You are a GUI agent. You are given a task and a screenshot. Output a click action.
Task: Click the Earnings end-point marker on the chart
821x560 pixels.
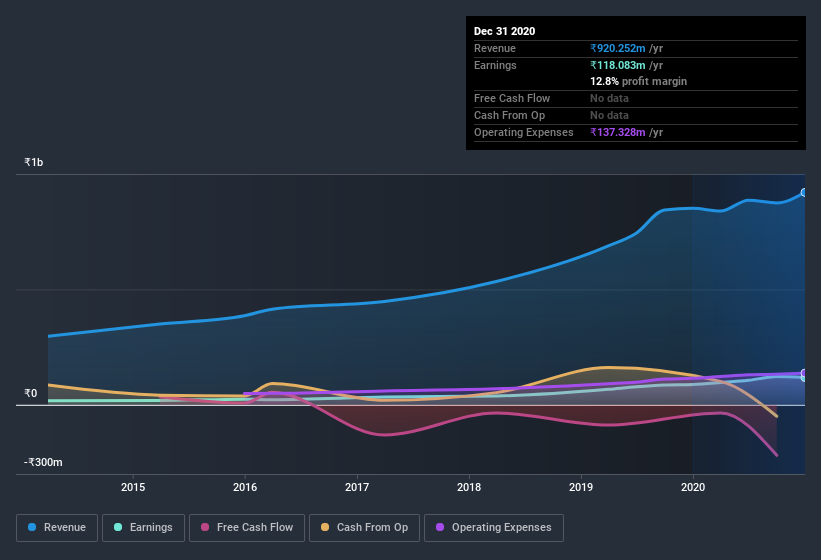tap(803, 378)
